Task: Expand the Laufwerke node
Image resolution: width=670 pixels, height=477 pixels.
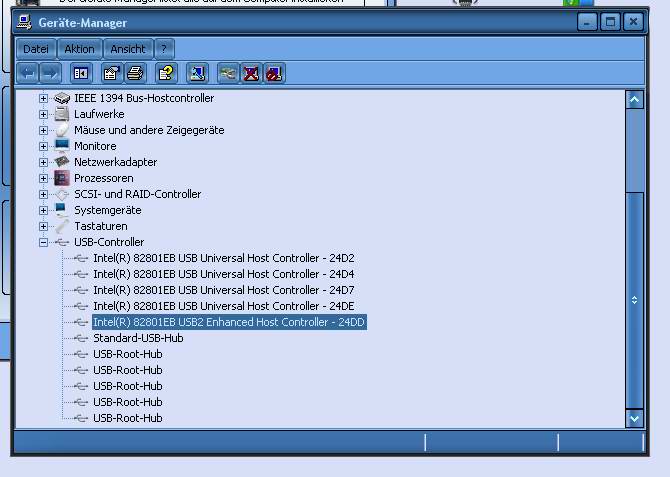Action: point(43,114)
